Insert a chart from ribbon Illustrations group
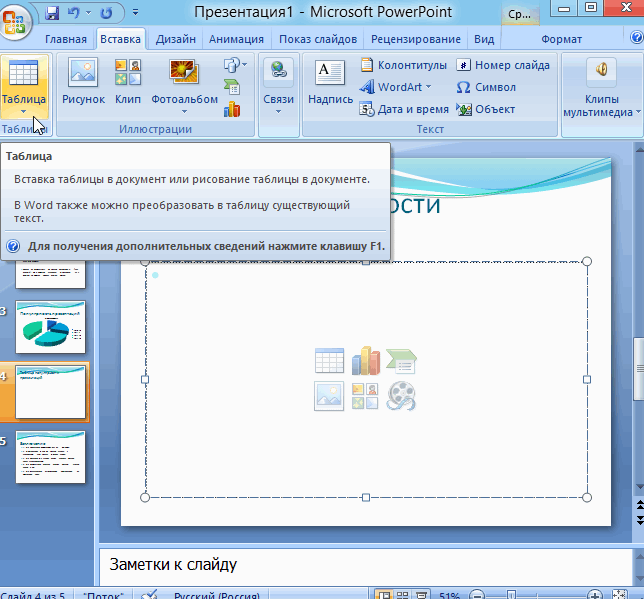Viewport: 644px width, 599px height. (232, 109)
